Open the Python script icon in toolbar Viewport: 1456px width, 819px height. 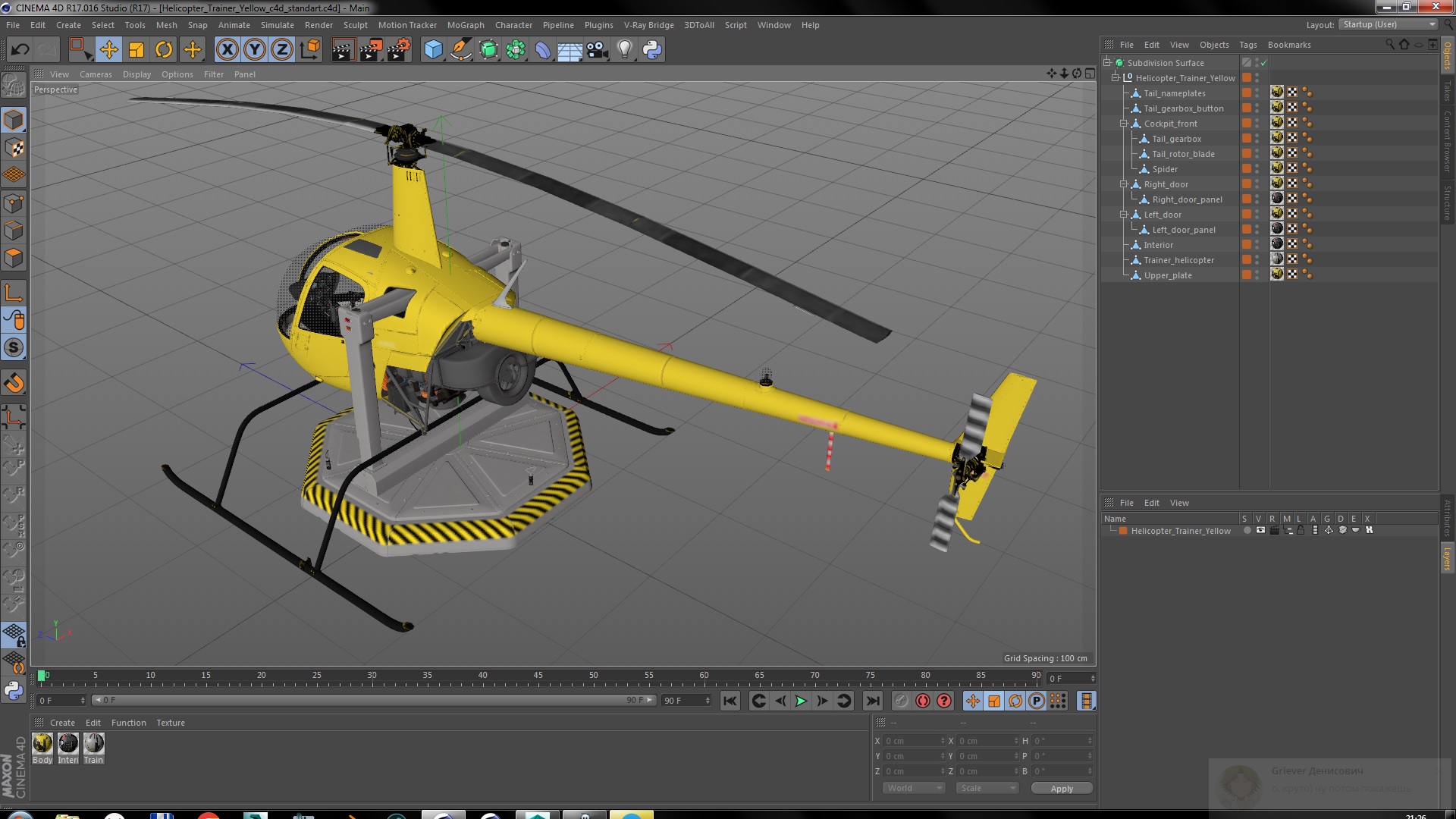(x=651, y=50)
